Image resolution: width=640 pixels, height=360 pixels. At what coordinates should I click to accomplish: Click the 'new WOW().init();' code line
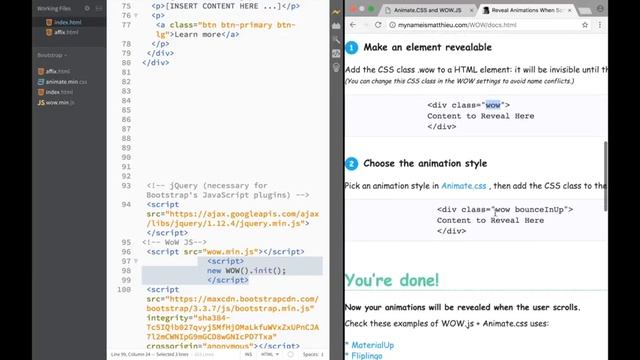[247, 271]
